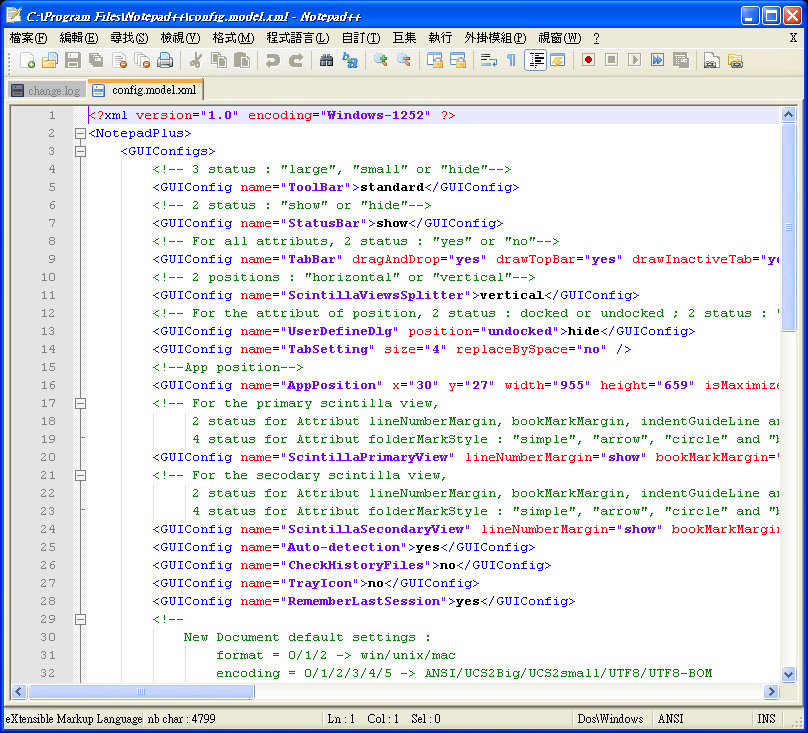
Task: Click the Copy icon
Action: click(219, 60)
